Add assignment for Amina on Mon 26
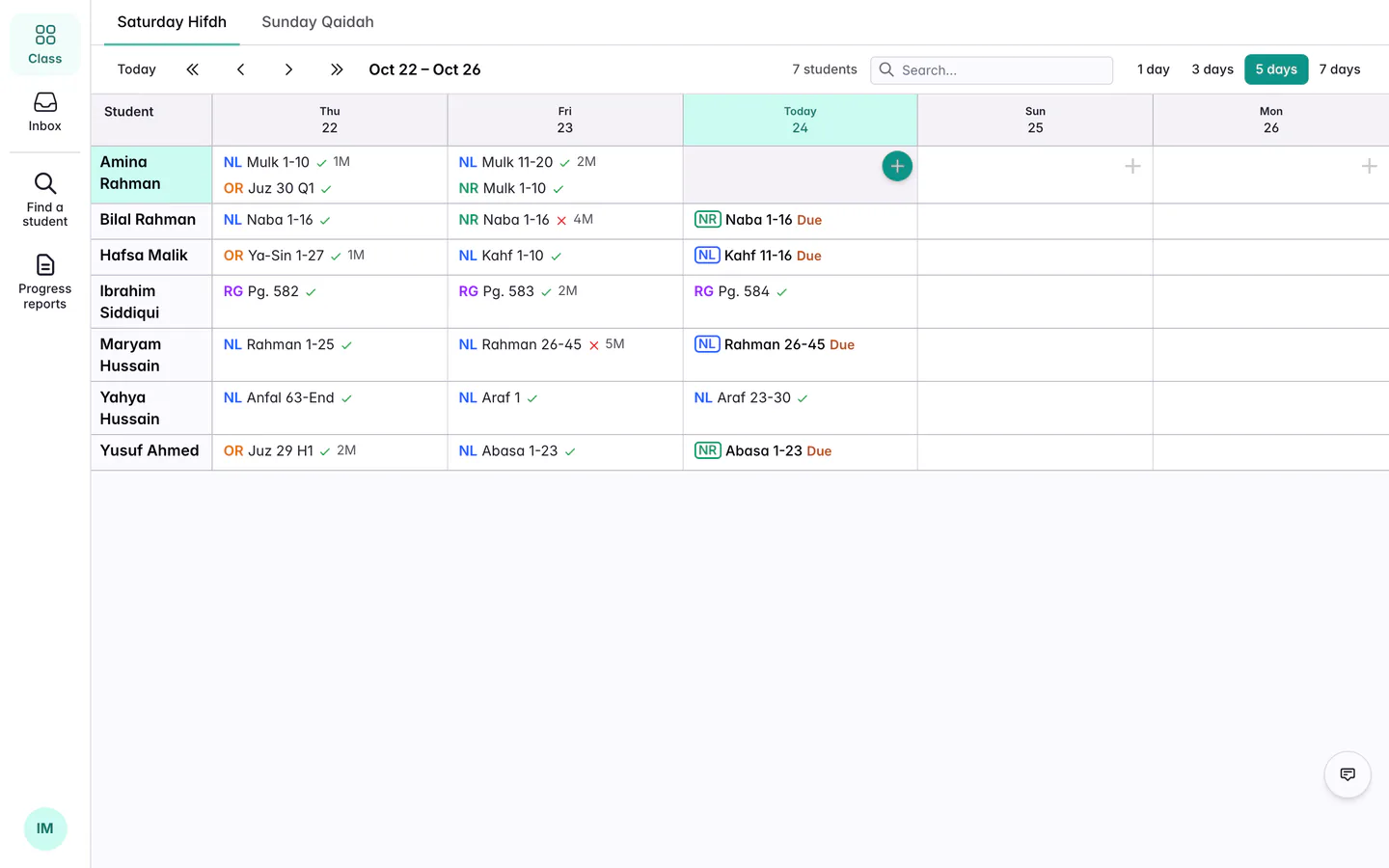 [x=1369, y=166]
